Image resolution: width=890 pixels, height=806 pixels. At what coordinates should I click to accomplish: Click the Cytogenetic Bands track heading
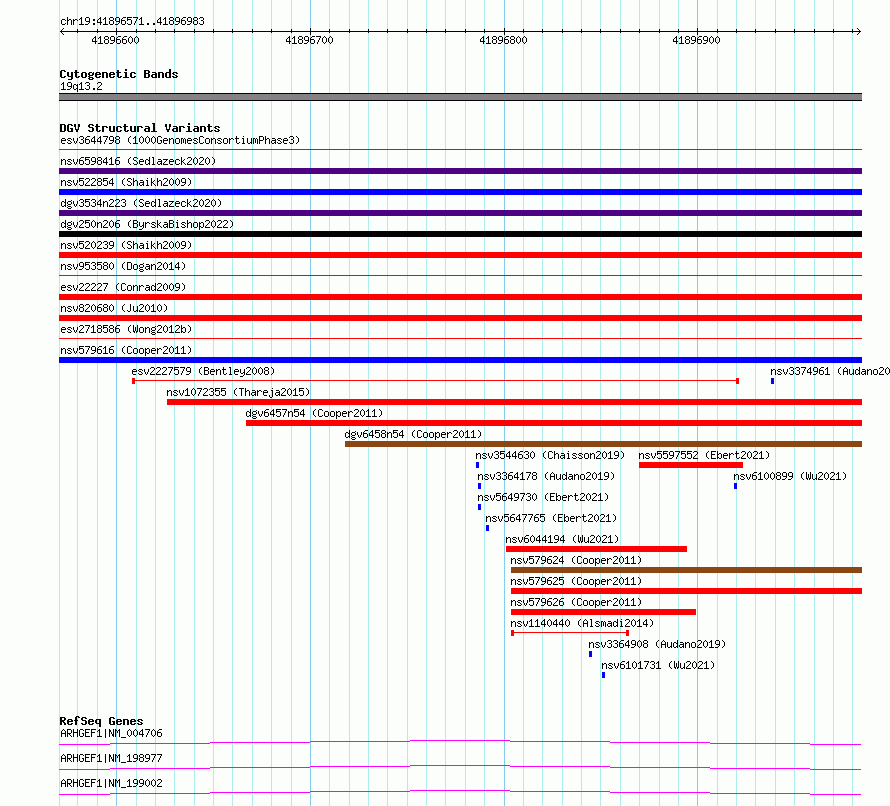click(119, 74)
